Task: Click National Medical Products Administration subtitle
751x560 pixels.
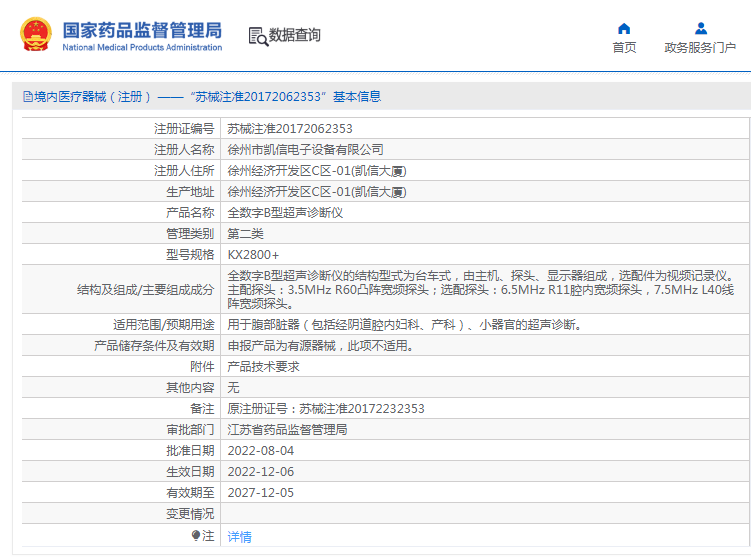Action: click(142, 47)
